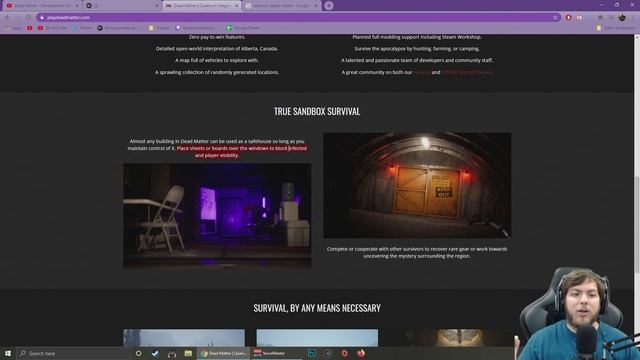
Task: Open the Other bookmarks folder
Action: (616, 28)
